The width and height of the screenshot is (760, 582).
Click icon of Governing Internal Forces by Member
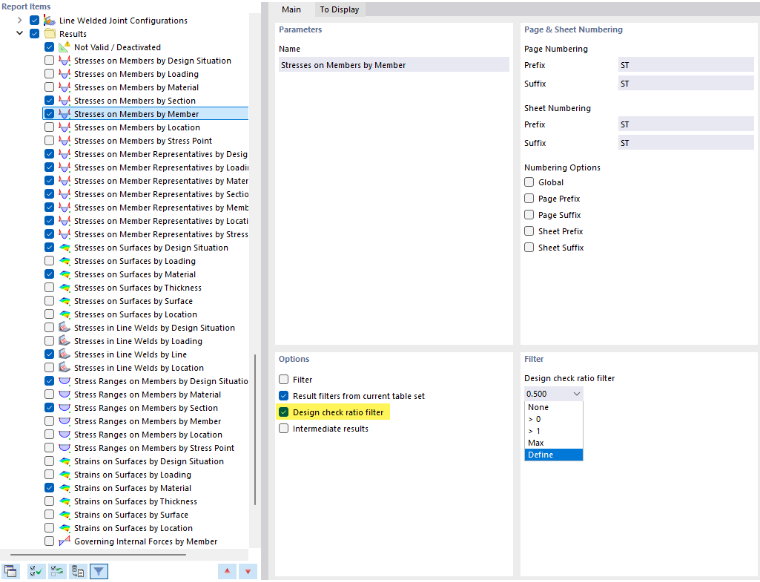(x=64, y=541)
